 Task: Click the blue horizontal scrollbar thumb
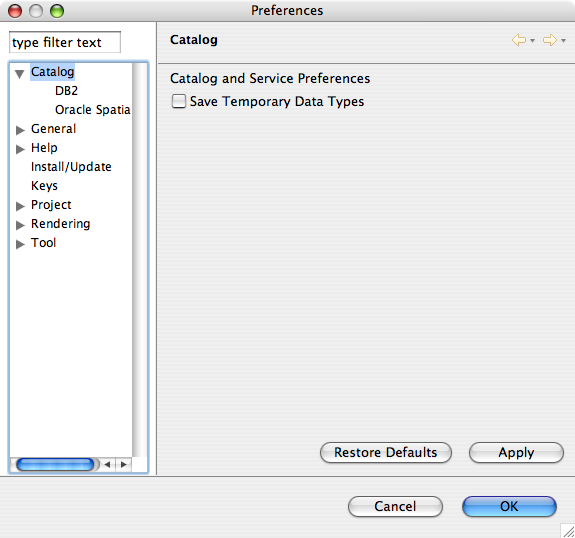coord(55,465)
